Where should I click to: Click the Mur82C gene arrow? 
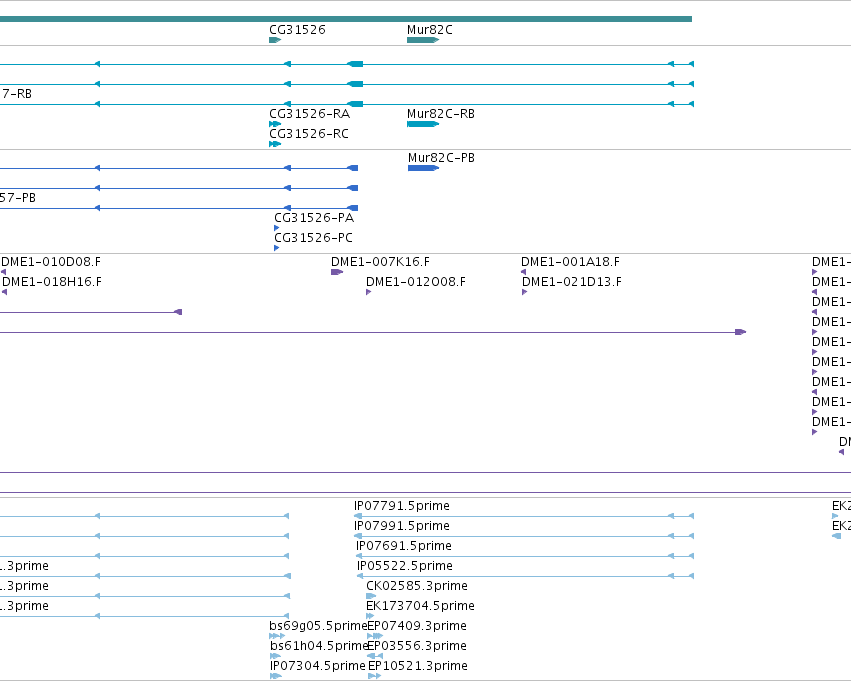tap(423, 40)
